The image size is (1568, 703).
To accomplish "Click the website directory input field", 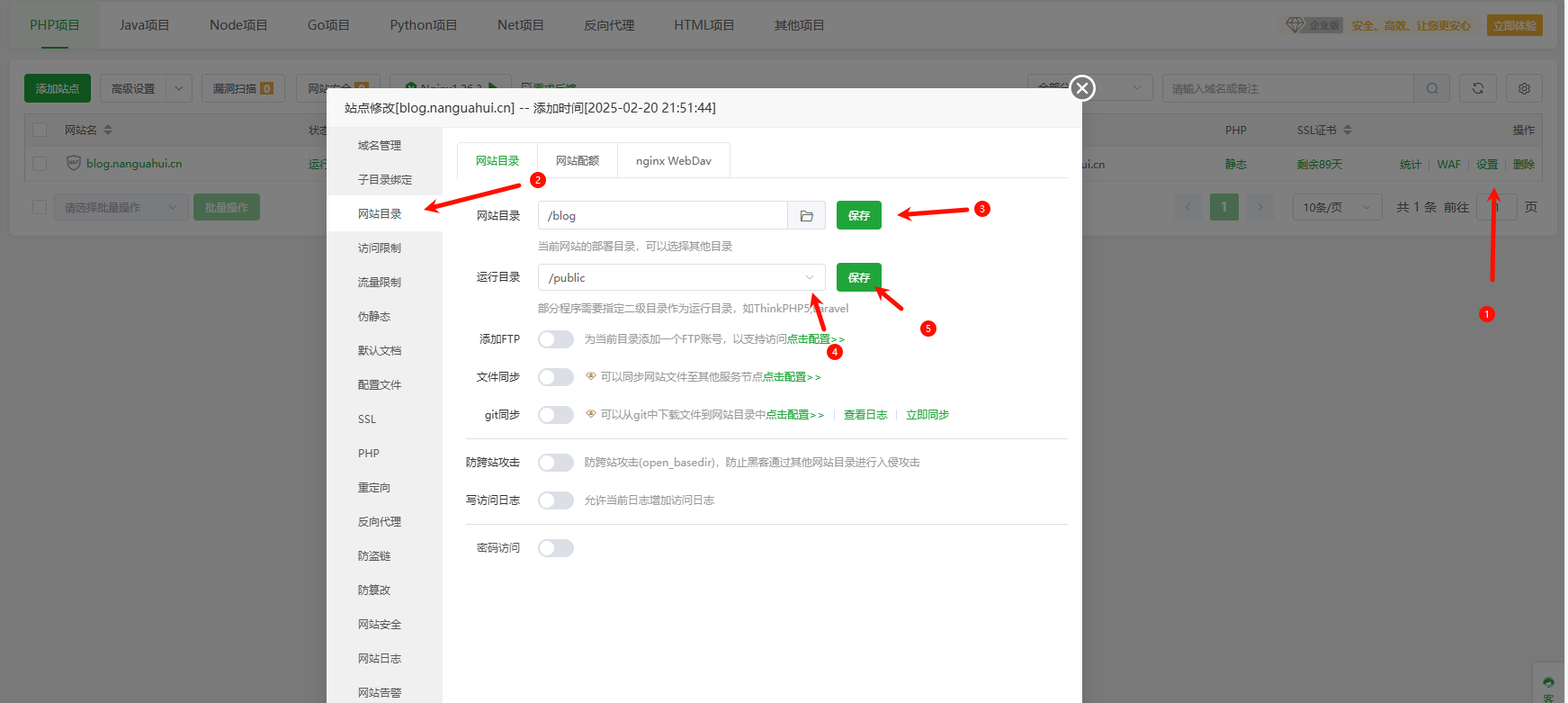I will point(662,216).
